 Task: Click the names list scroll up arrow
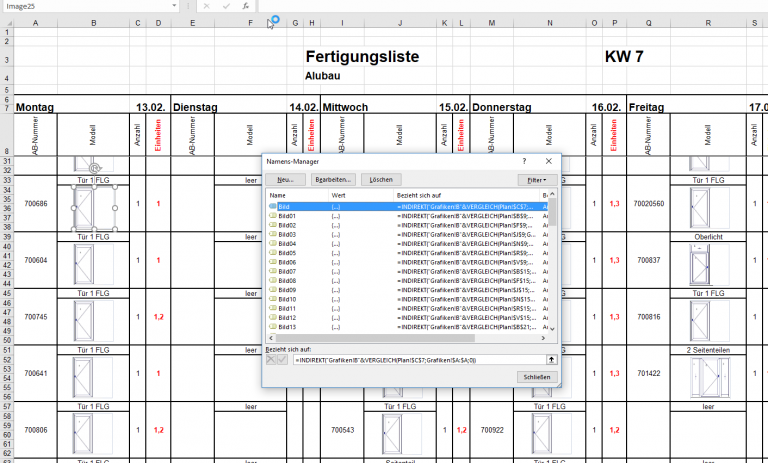(552, 195)
